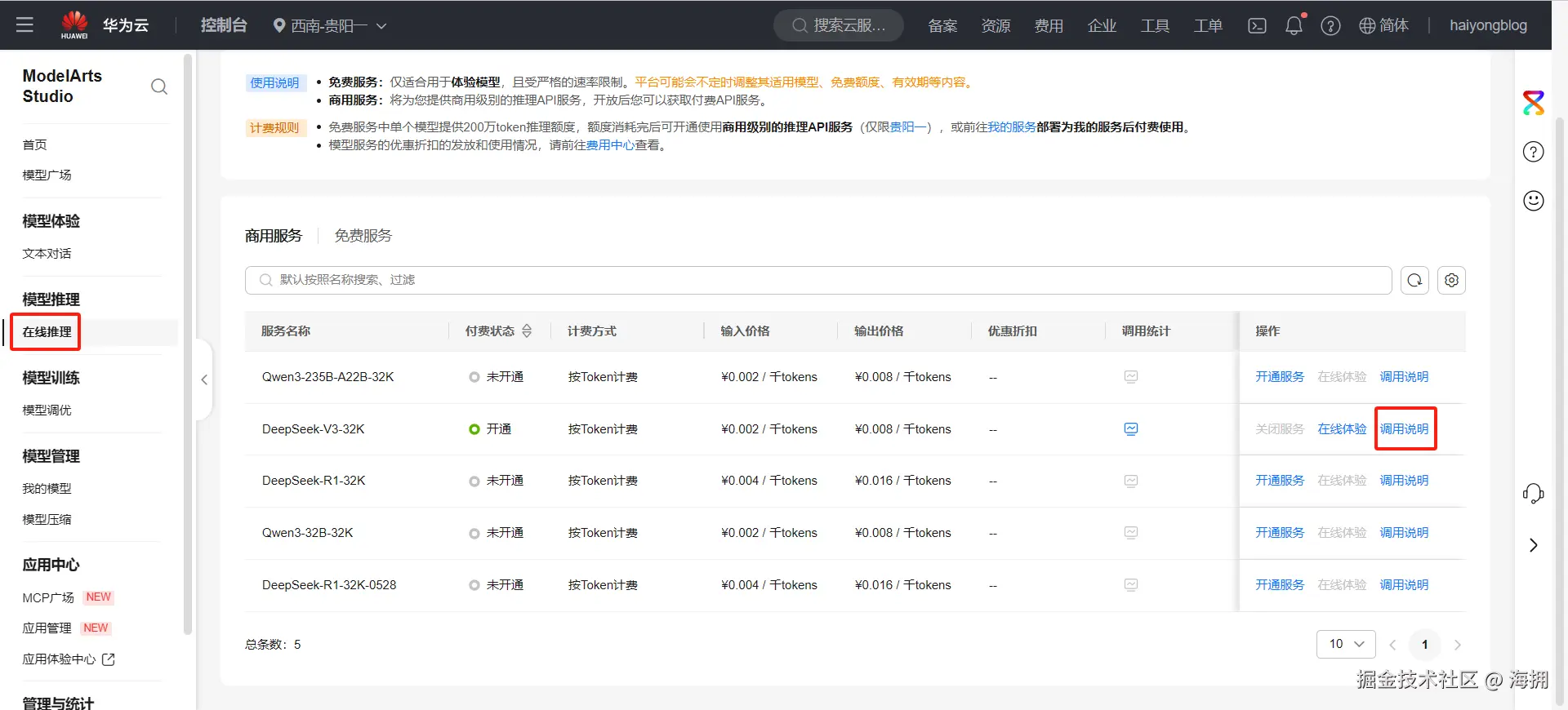View call statistics for DeepSeek-V3-32K
1568x710 pixels.
[1131, 428]
